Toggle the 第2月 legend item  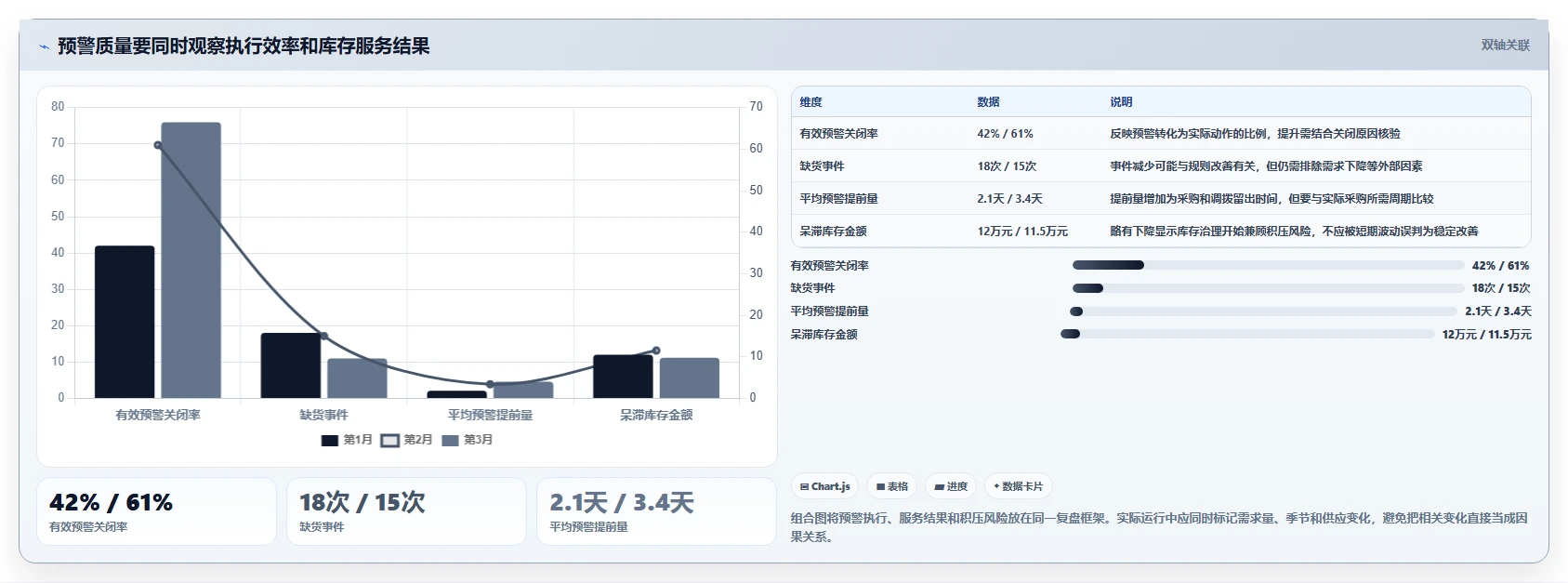click(x=407, y=440)
